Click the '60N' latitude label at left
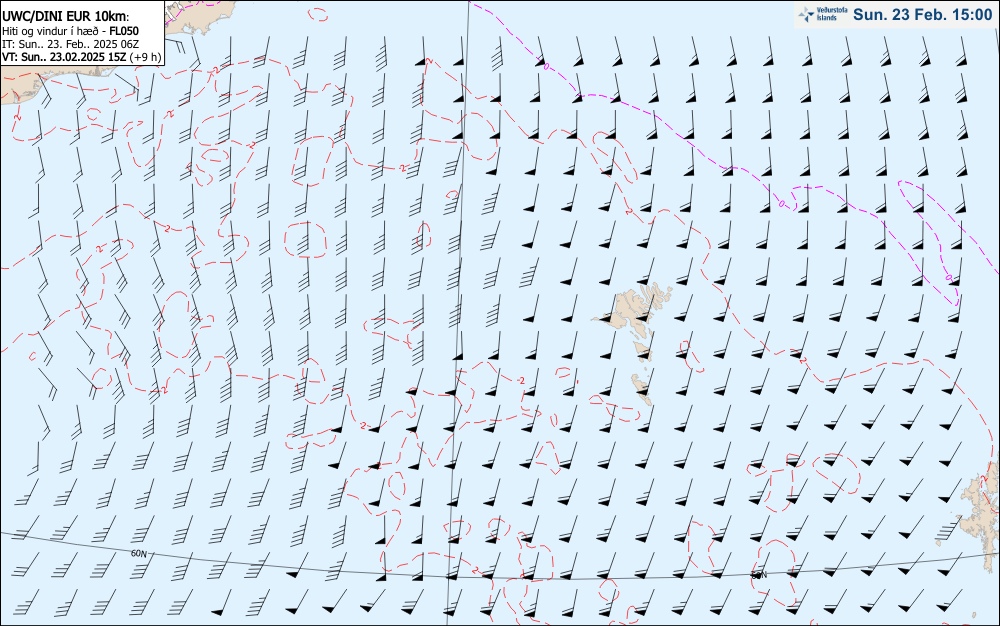The image size is (1000, 626). 138,553
